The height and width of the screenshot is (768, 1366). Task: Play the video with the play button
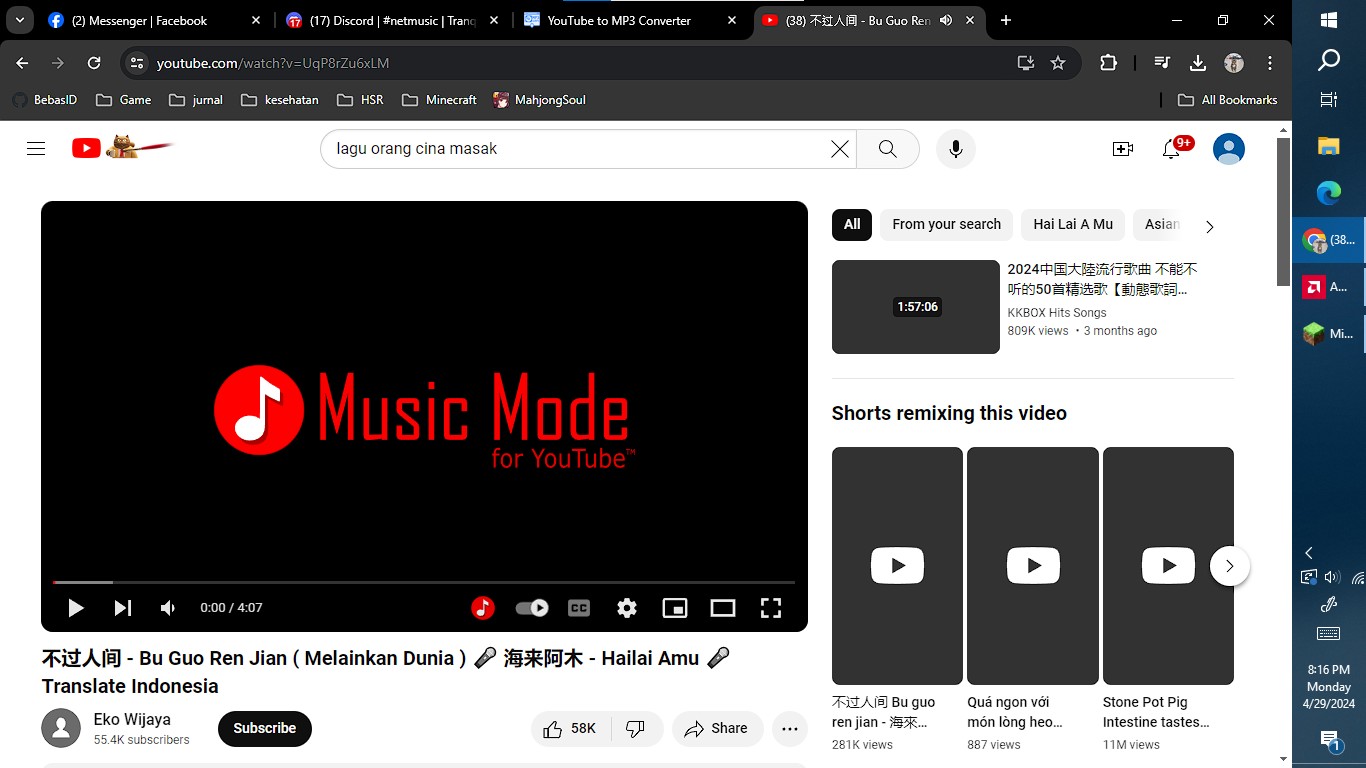[75, 608]
